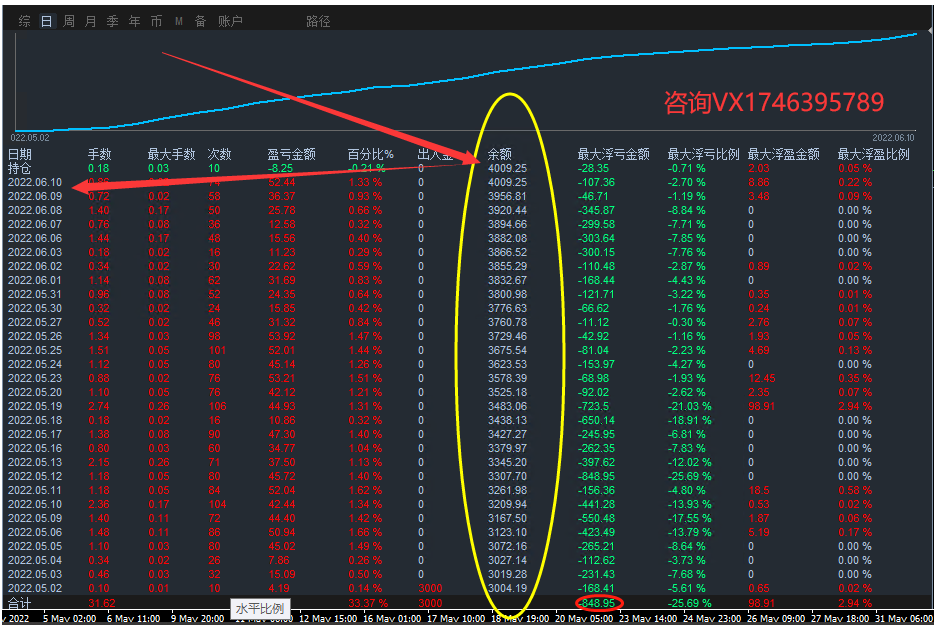Select the 日 daily tab
Image resolution: width=938 pixels, height=625 pixels.
coord(47,22)
